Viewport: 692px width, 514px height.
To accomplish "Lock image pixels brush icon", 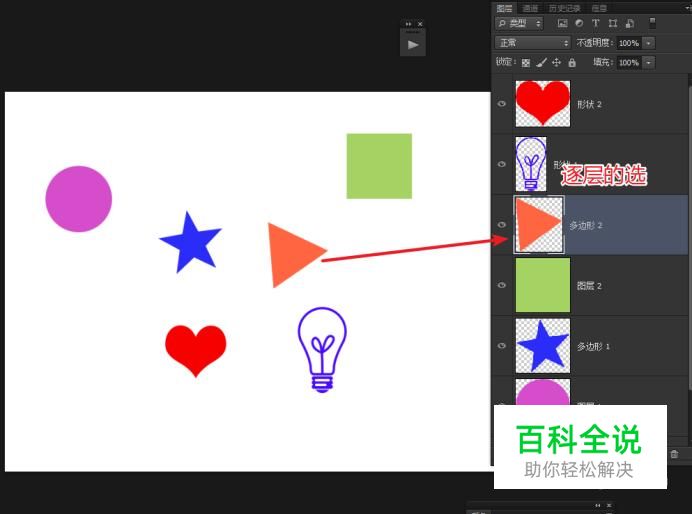I will click(541, 63).
